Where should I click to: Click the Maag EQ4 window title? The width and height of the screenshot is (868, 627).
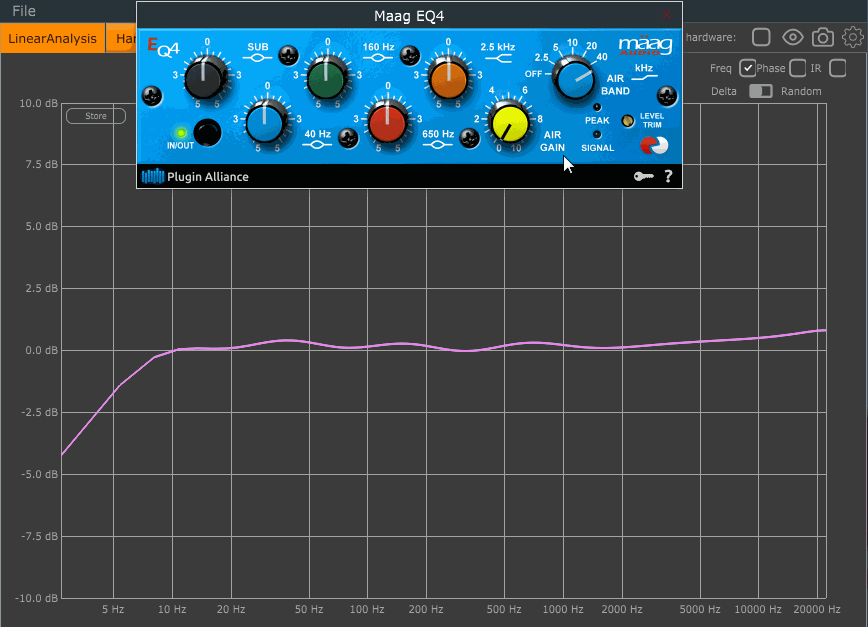tap(409, 16)
